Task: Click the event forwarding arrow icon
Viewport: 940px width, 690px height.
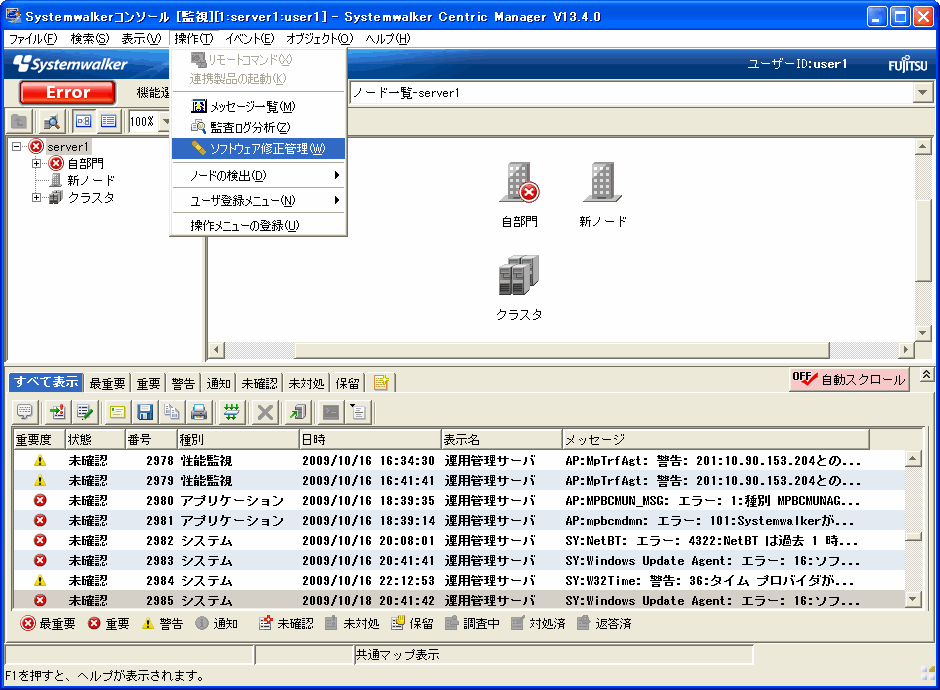Action: coord(298,411)
